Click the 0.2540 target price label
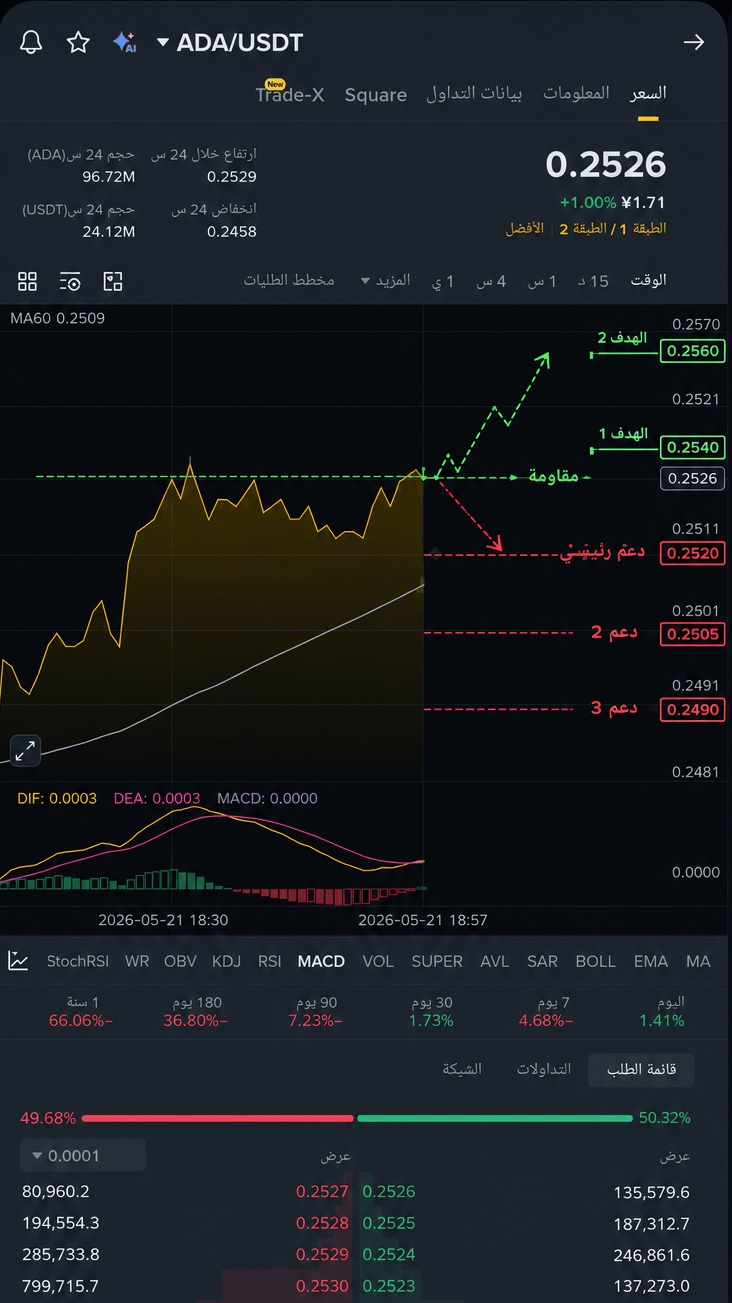Image resolution: width=732 pixels, height=1303 pixels. tap(693, 447)
